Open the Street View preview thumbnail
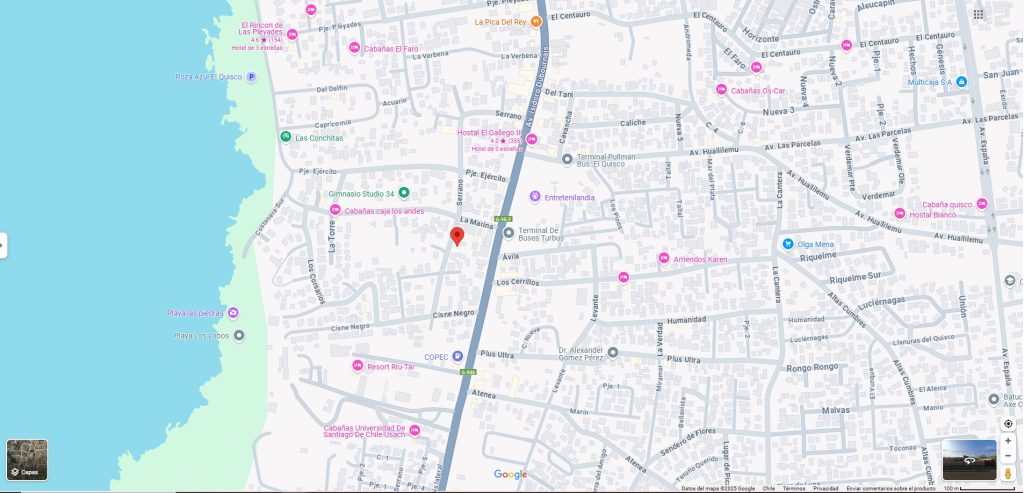Image resolution: width=1024 pixels, height=493 pixels. pos(970,460)
